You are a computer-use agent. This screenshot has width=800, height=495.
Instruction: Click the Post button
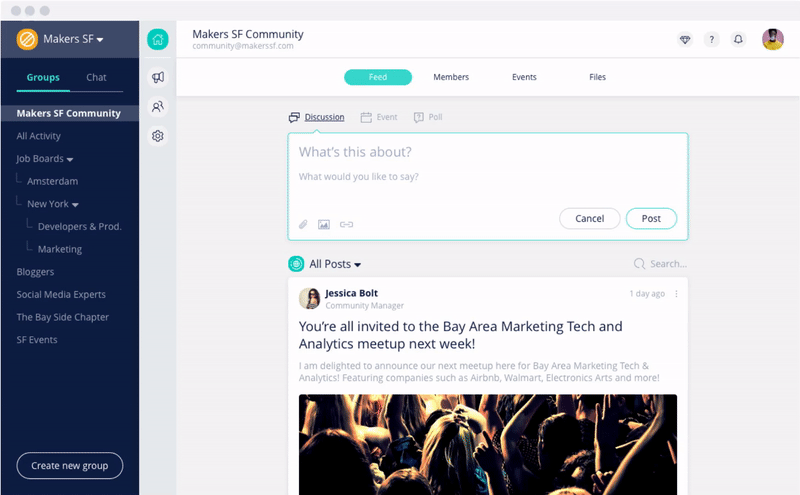point(652,218)
